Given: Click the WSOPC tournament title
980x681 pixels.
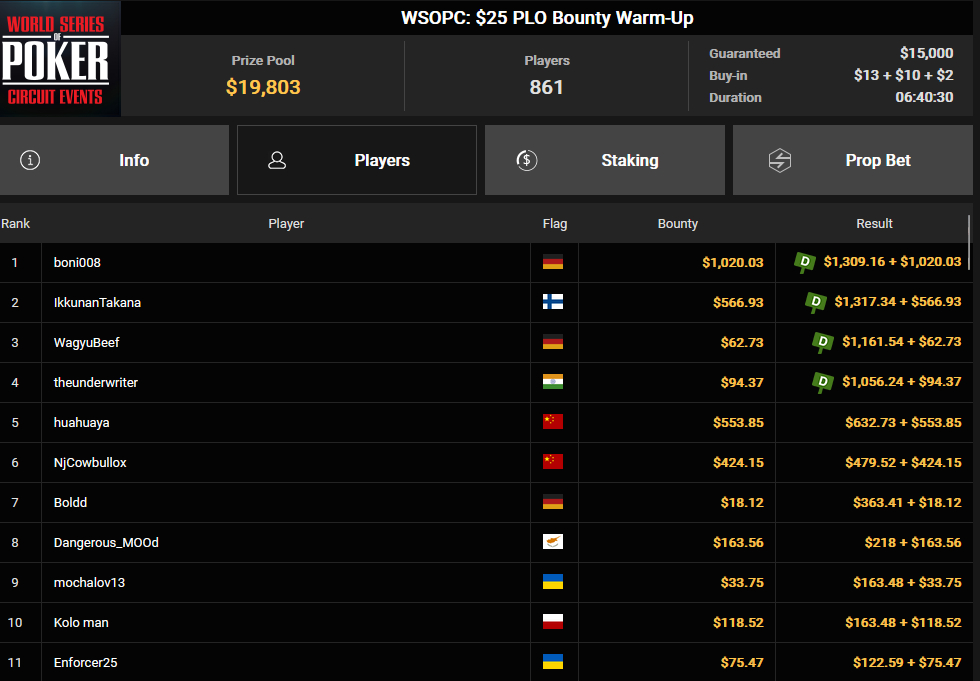Looking at the screenshot, I should [547, 17].
